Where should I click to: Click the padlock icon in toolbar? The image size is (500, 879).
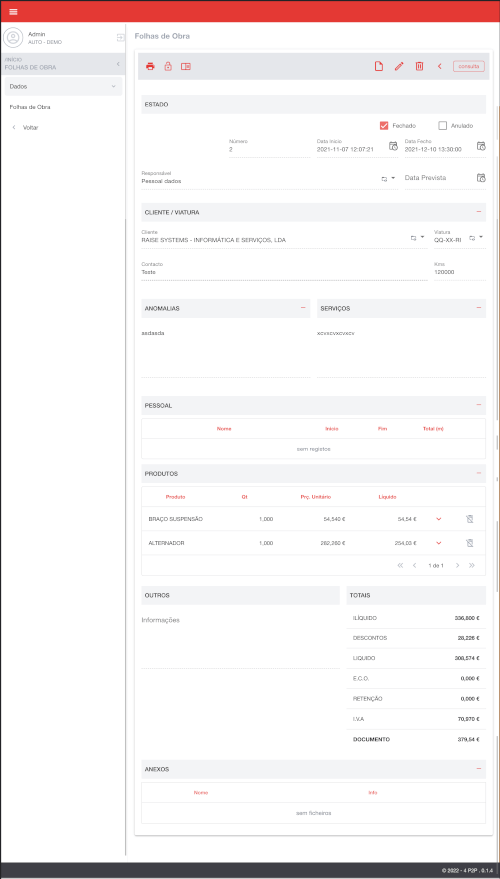pos(168,66)
